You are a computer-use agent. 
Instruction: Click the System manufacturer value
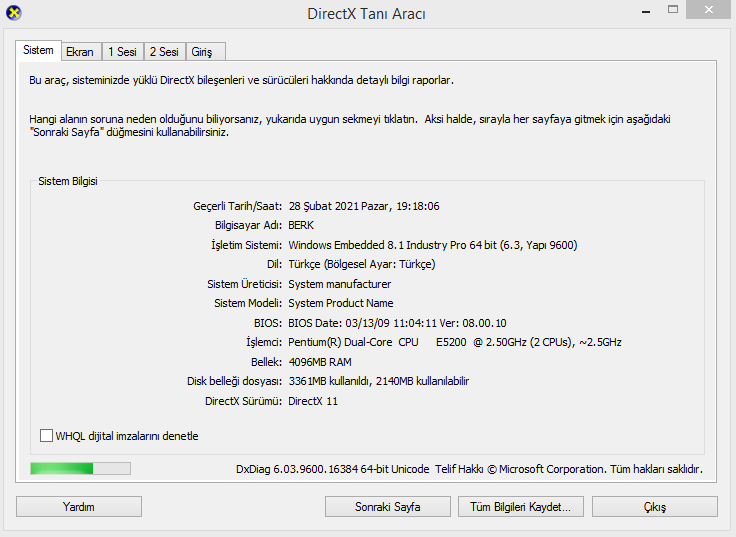(x=339, y=284)
